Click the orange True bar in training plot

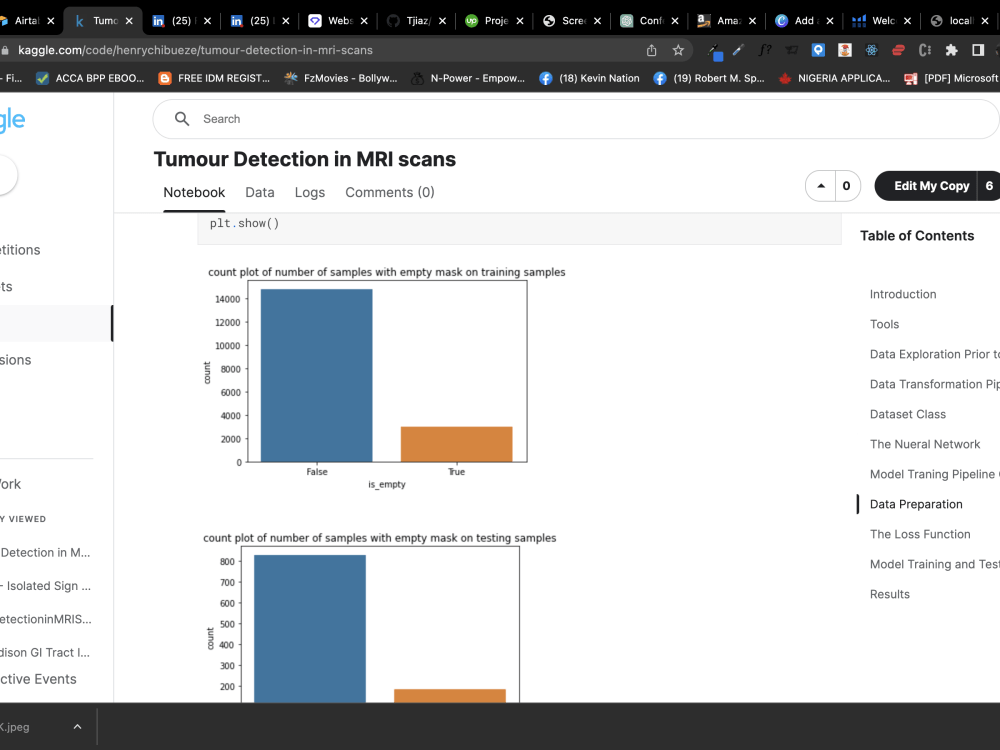[456, 444]
